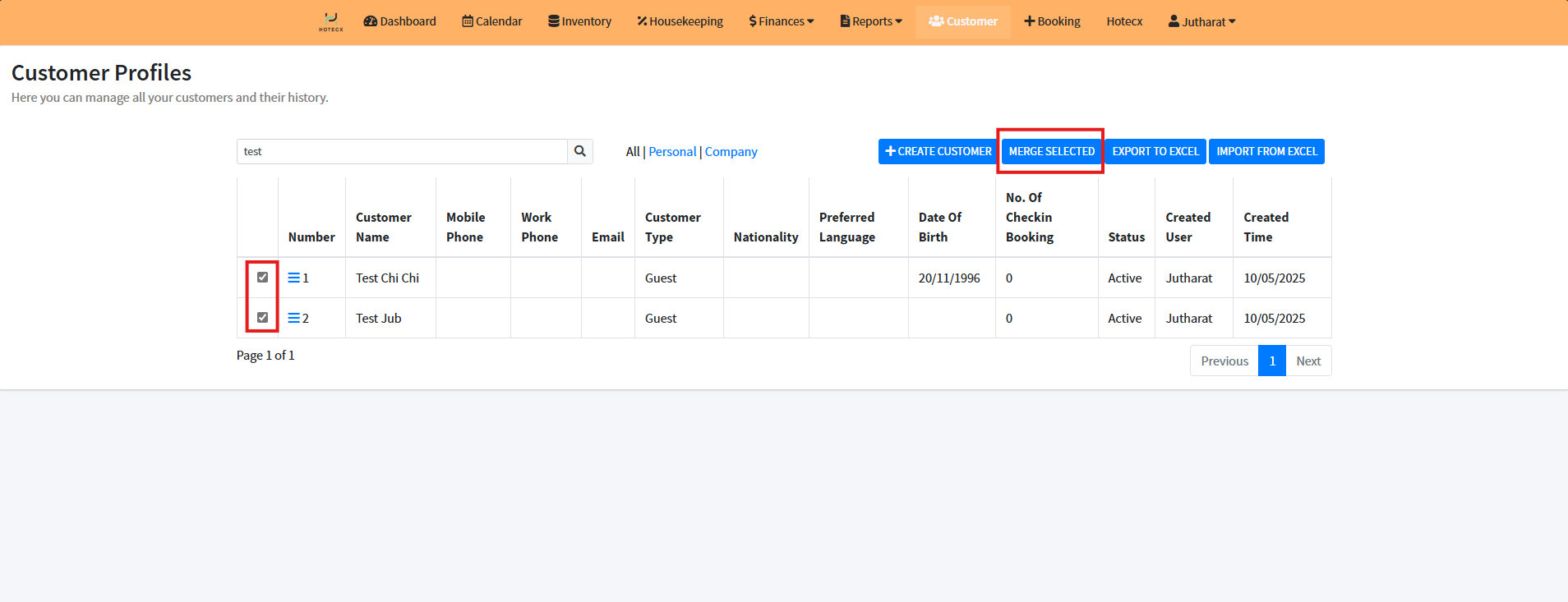Click the Export to Excel button
The width and height of the screenshot is (1568, 602).
click(x=1155, y=151)
